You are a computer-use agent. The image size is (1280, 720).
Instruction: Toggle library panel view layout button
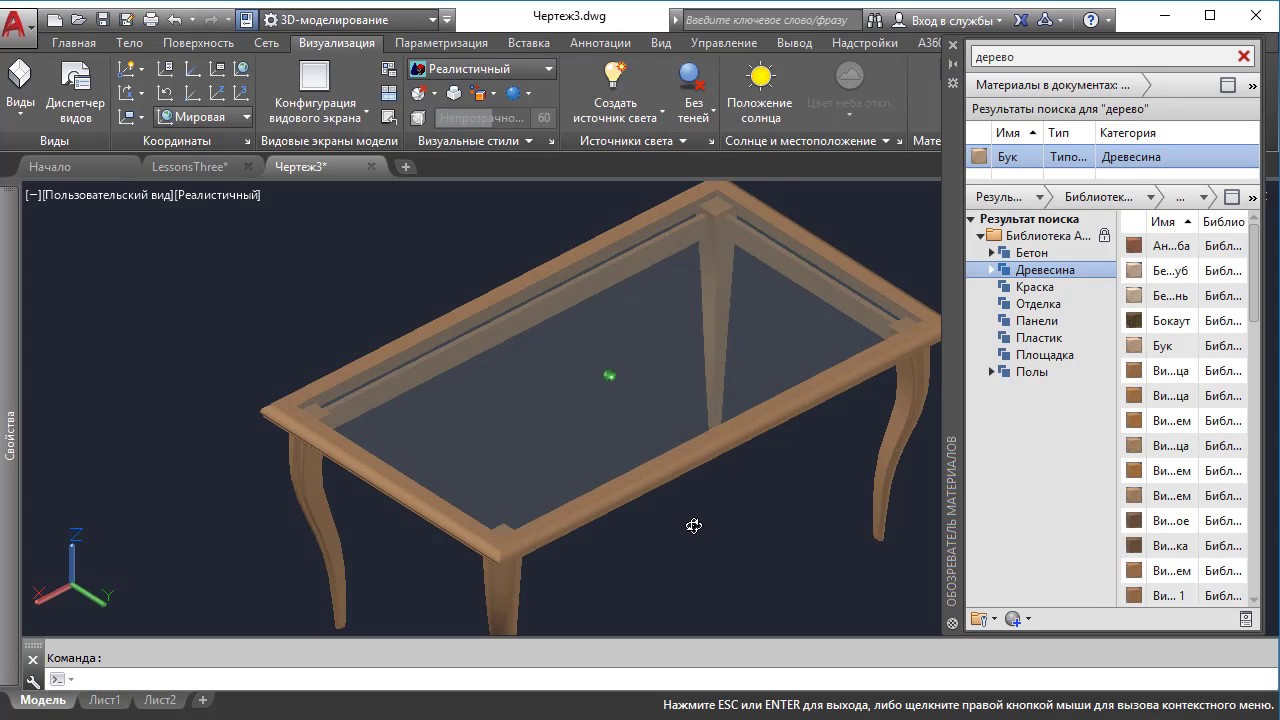tap(1232, 197)
